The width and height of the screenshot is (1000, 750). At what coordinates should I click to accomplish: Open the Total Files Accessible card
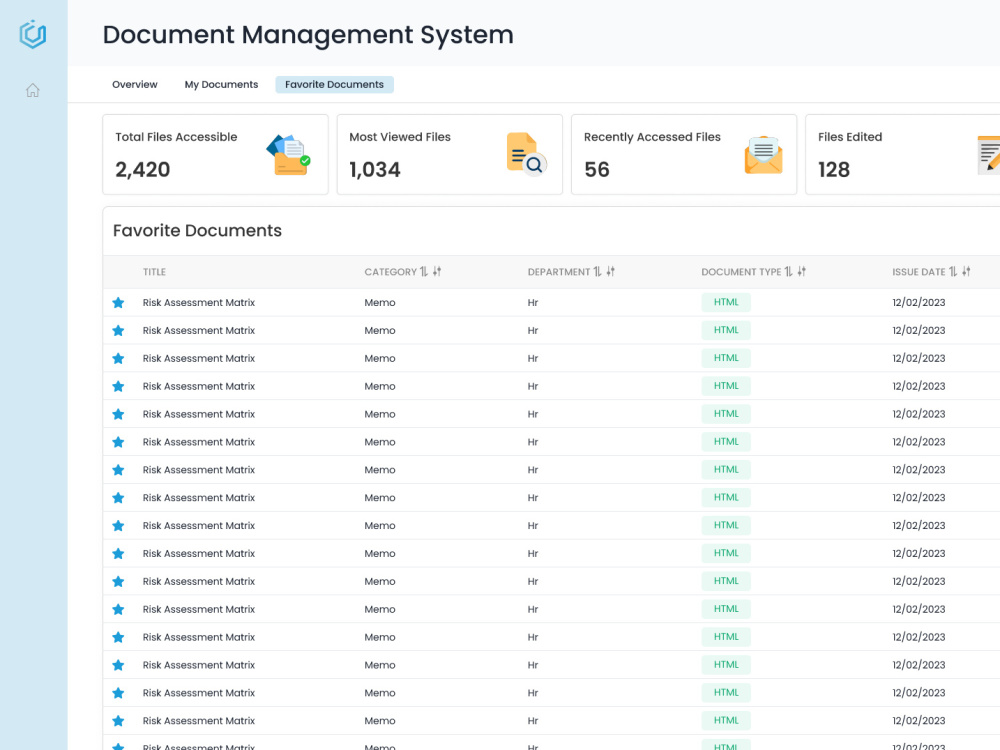pos(216,154)
